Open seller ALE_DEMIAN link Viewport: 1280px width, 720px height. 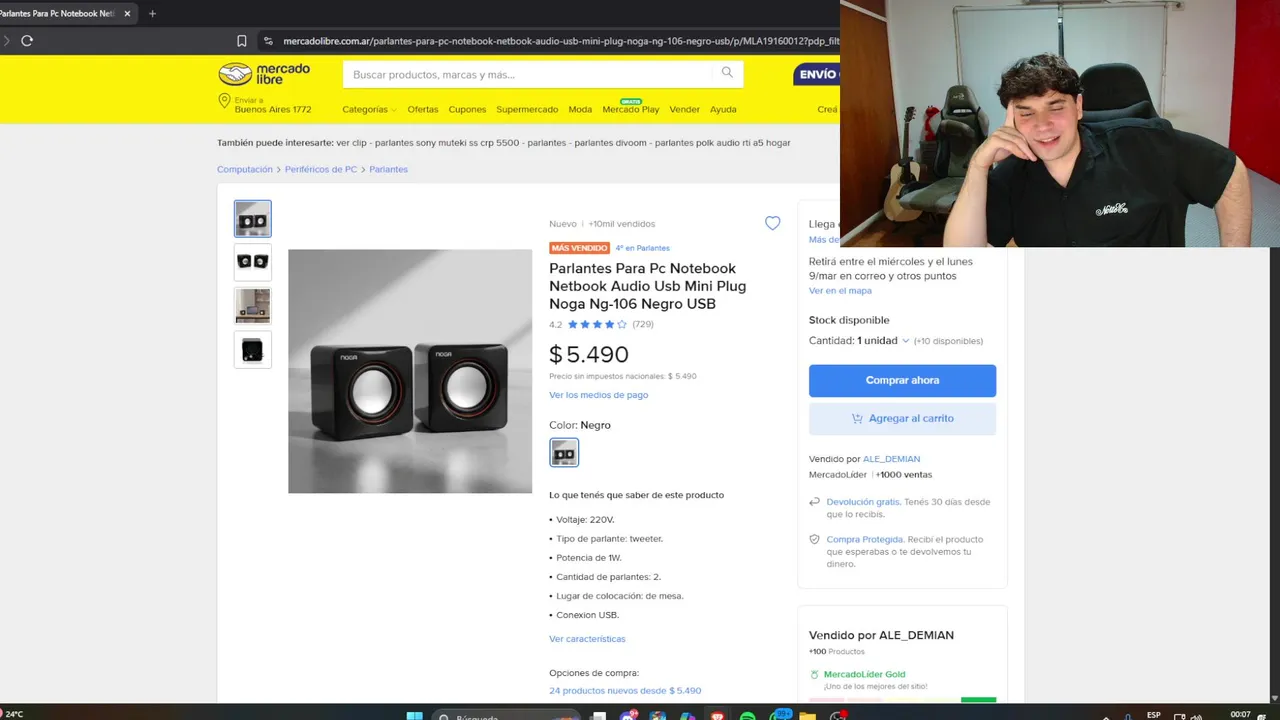(891, 459)
